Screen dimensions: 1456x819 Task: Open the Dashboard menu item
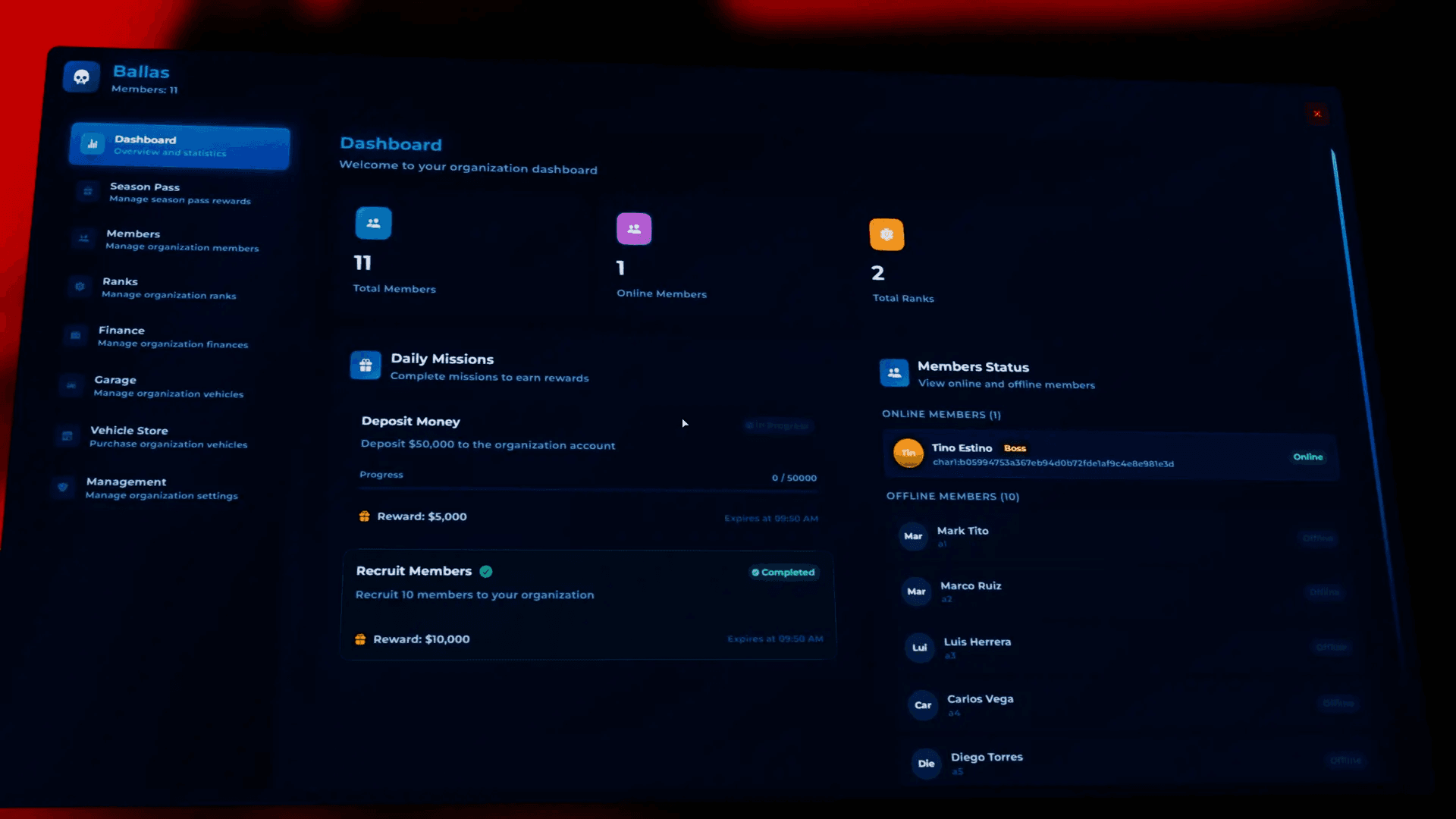click(x=179, y=145)
